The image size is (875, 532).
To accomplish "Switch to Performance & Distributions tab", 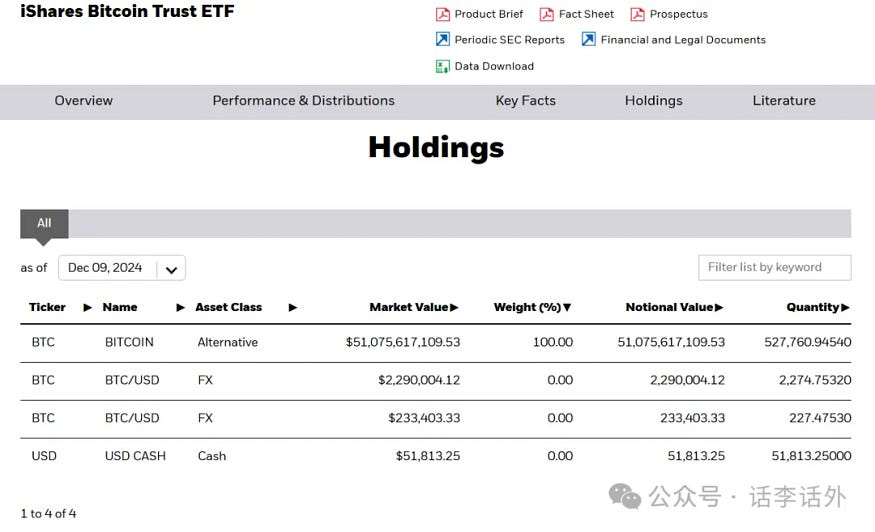I will [303, 101].
